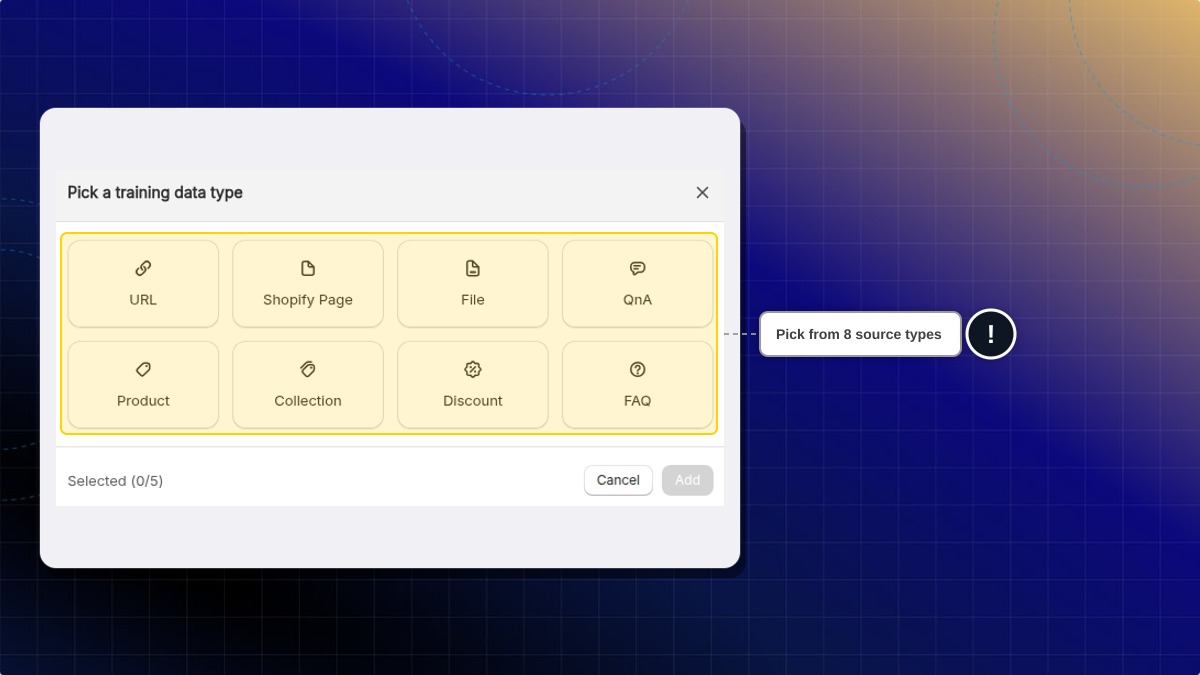Close the training data type dialog
The width and height of the screenshot is (1200, 675).
(x=702, y=192)
